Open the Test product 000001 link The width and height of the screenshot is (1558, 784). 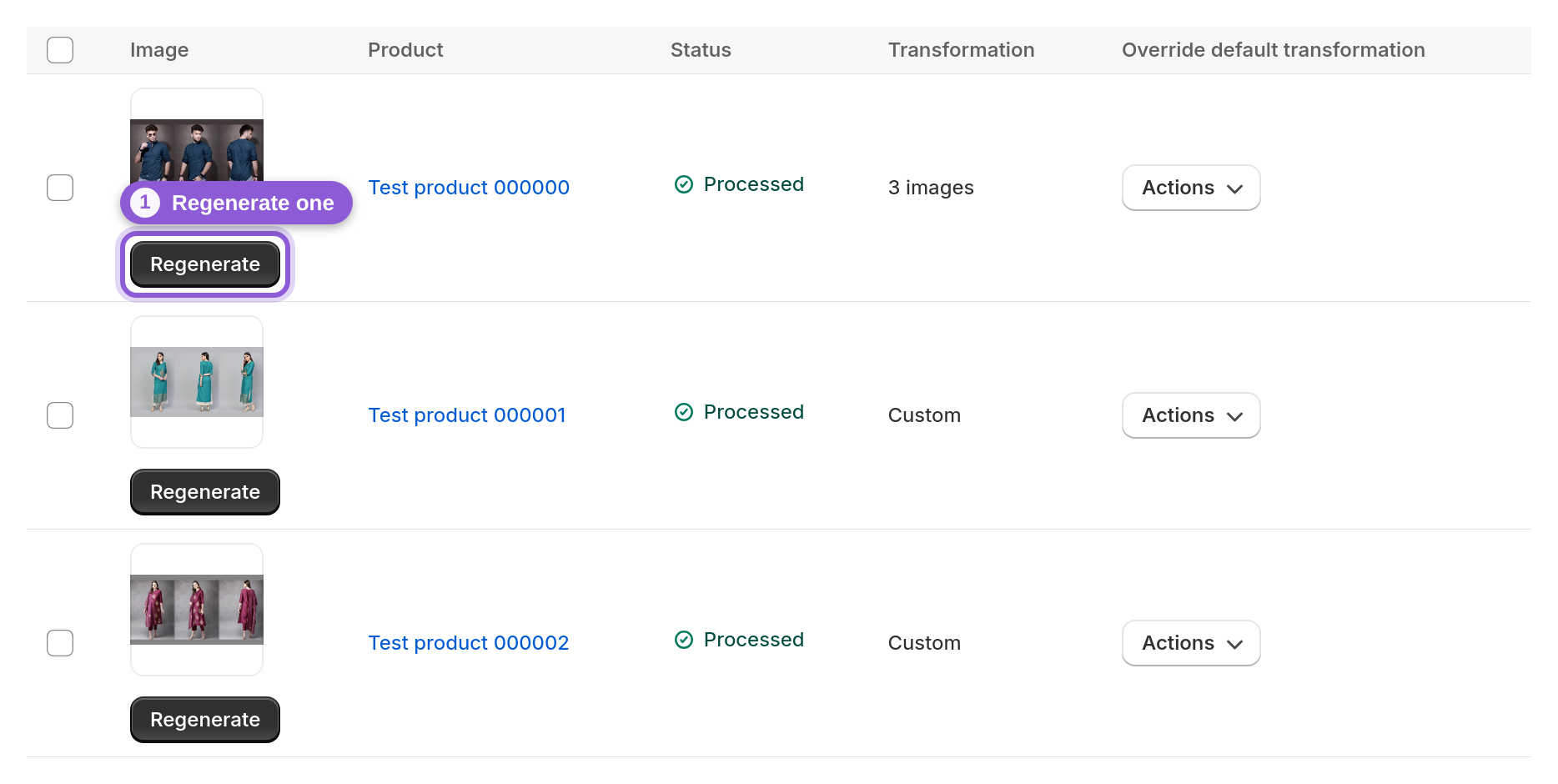[x=467, y=415]
